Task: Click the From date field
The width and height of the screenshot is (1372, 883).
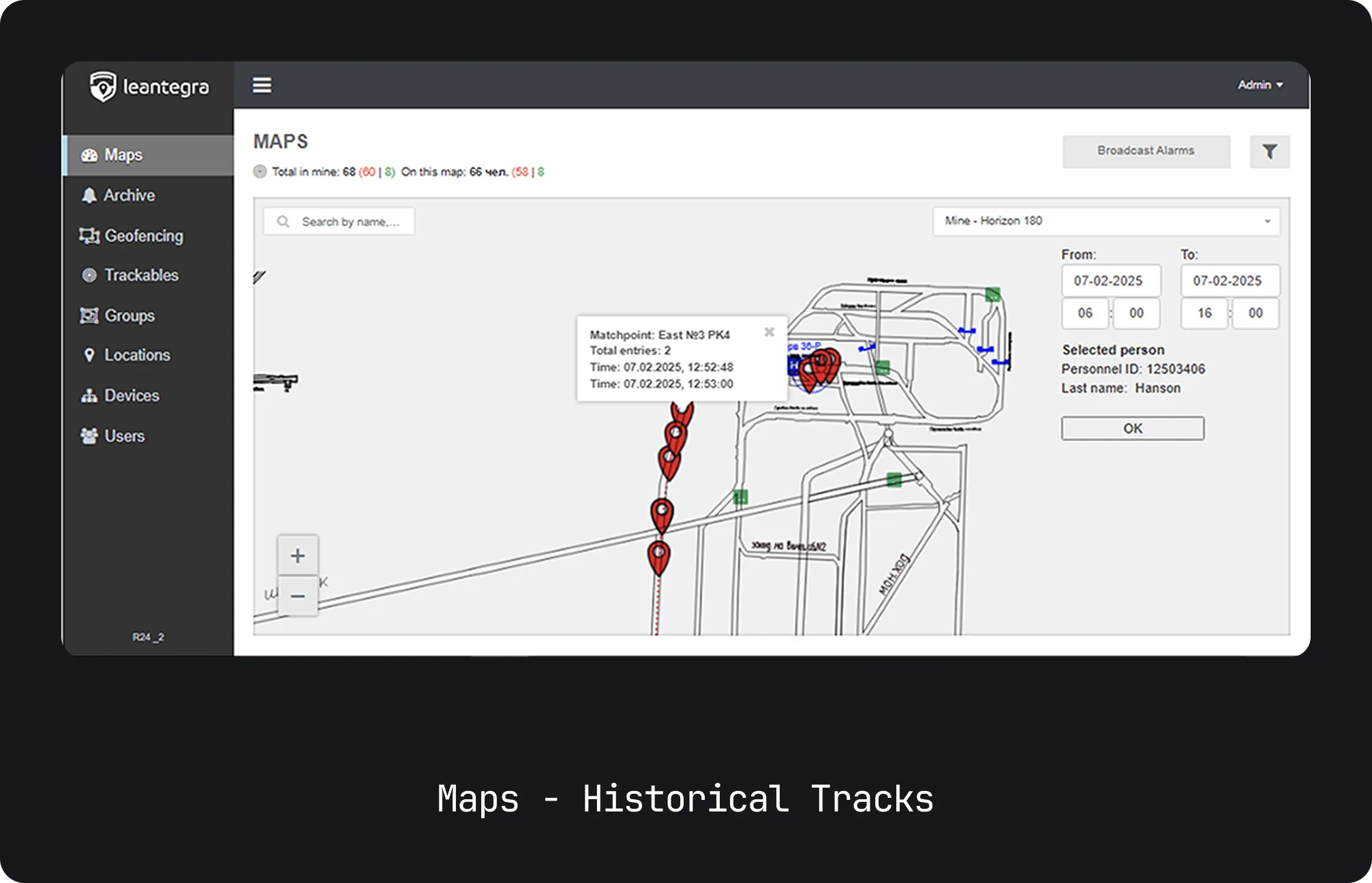Action: [1110, 281]
